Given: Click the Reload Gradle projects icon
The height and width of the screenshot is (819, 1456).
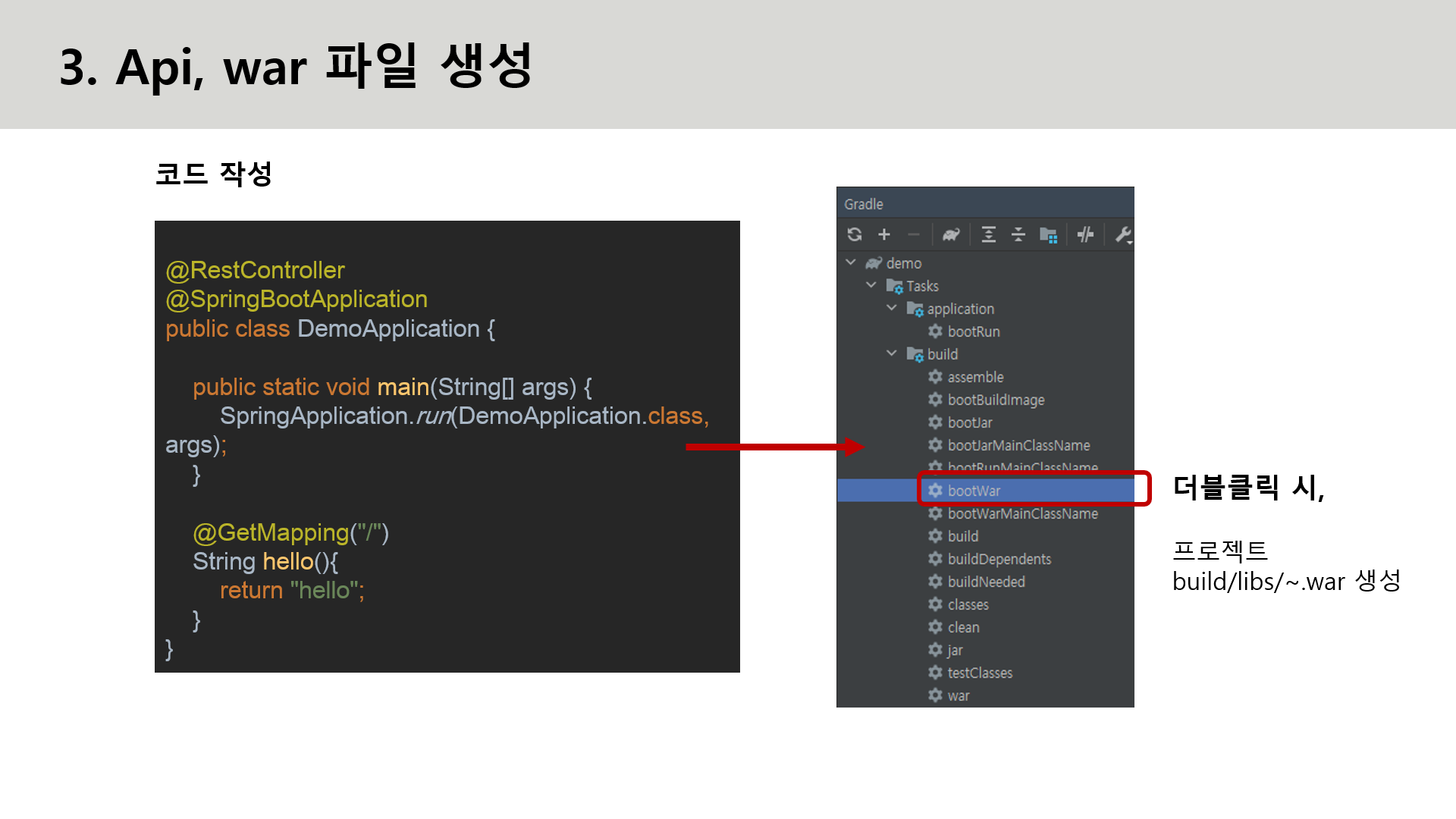Looking at the screenshot, I should click(x=855, y=234).
